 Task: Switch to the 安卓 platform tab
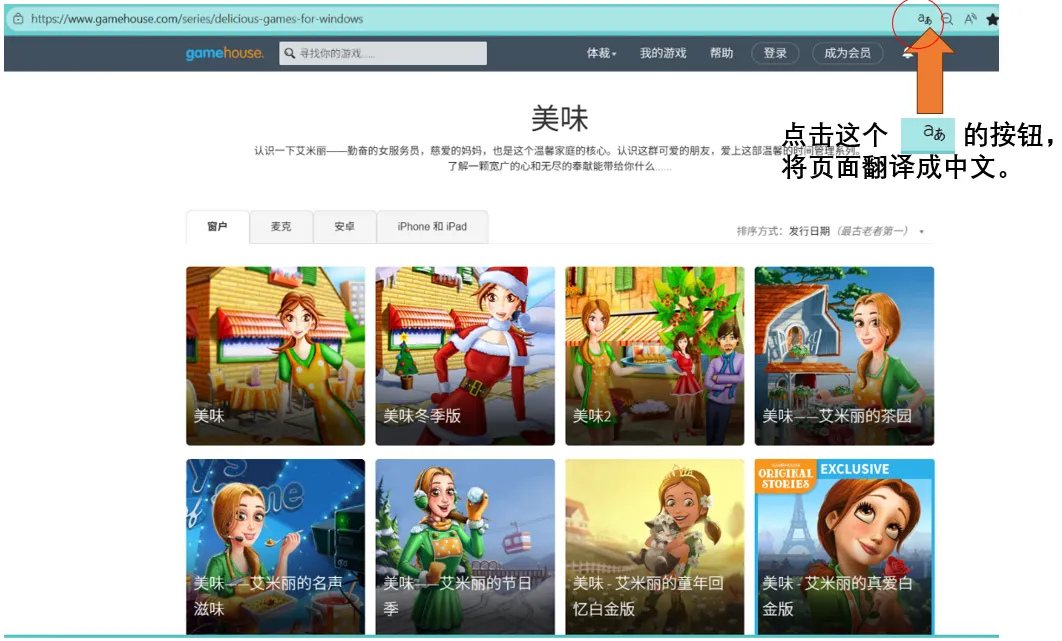click(345, 226)
